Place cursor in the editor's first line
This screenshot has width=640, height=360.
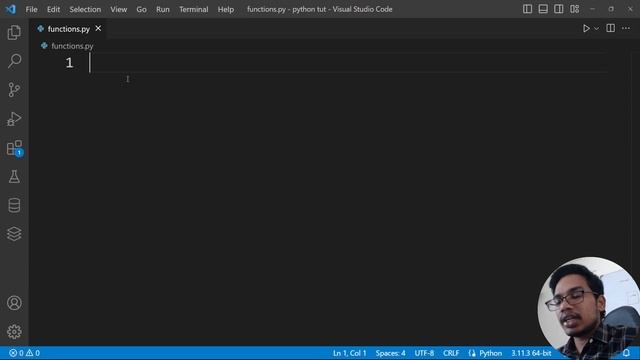tap(347, 63)
